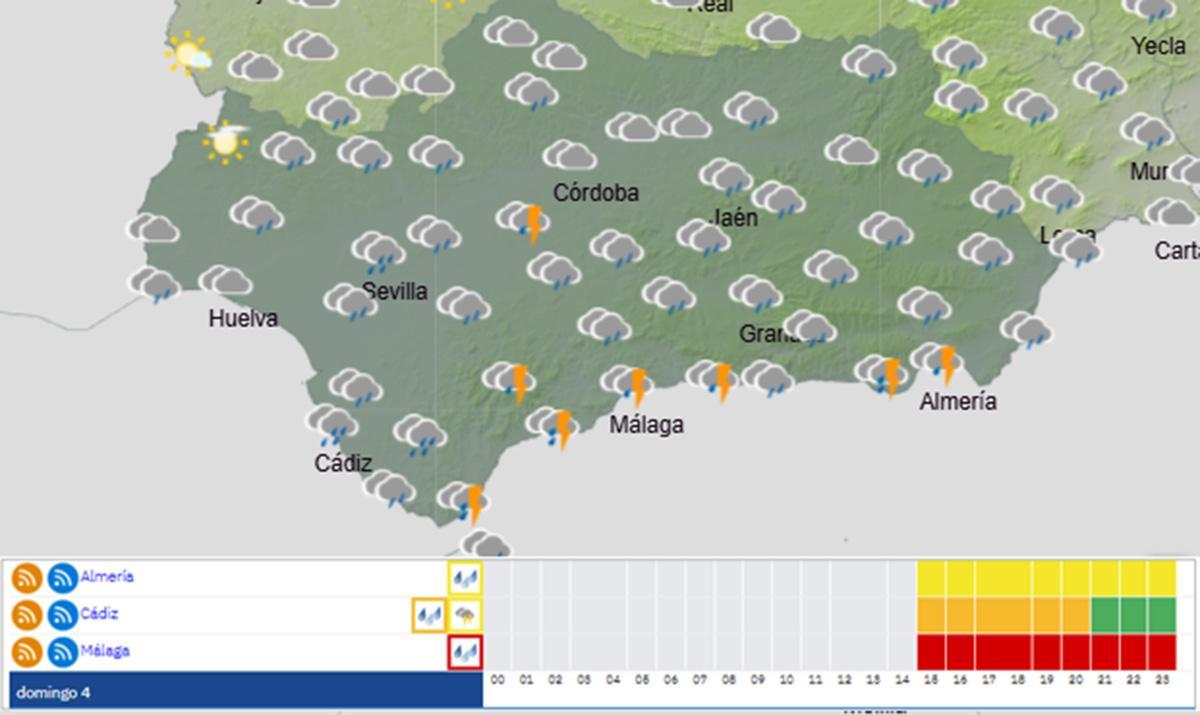Click the red warning cell at hour 17 for Málaga
Image resolution: width=1200 pixels, height=715 pixels.
click(x=990, y=650)
